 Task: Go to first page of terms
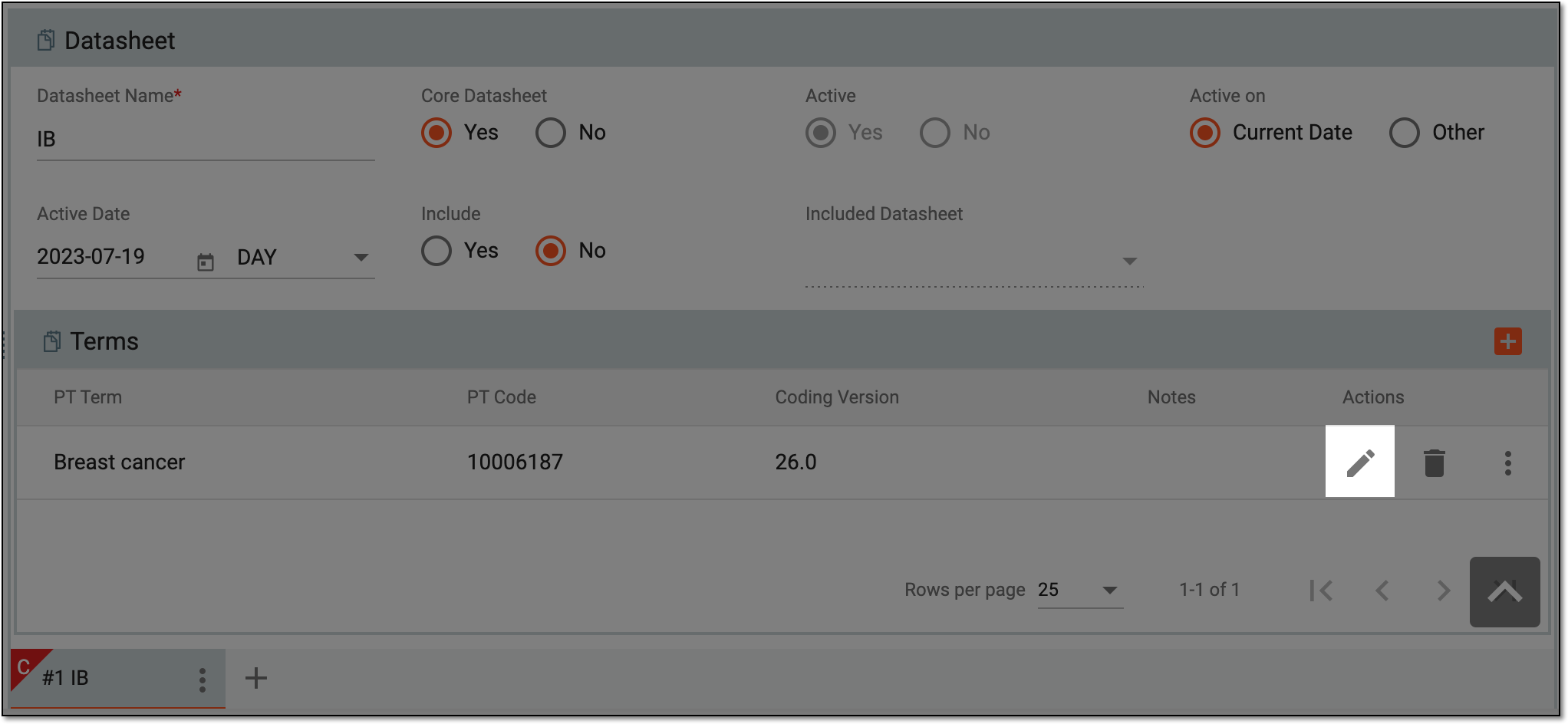click(x=1321, y=590)
